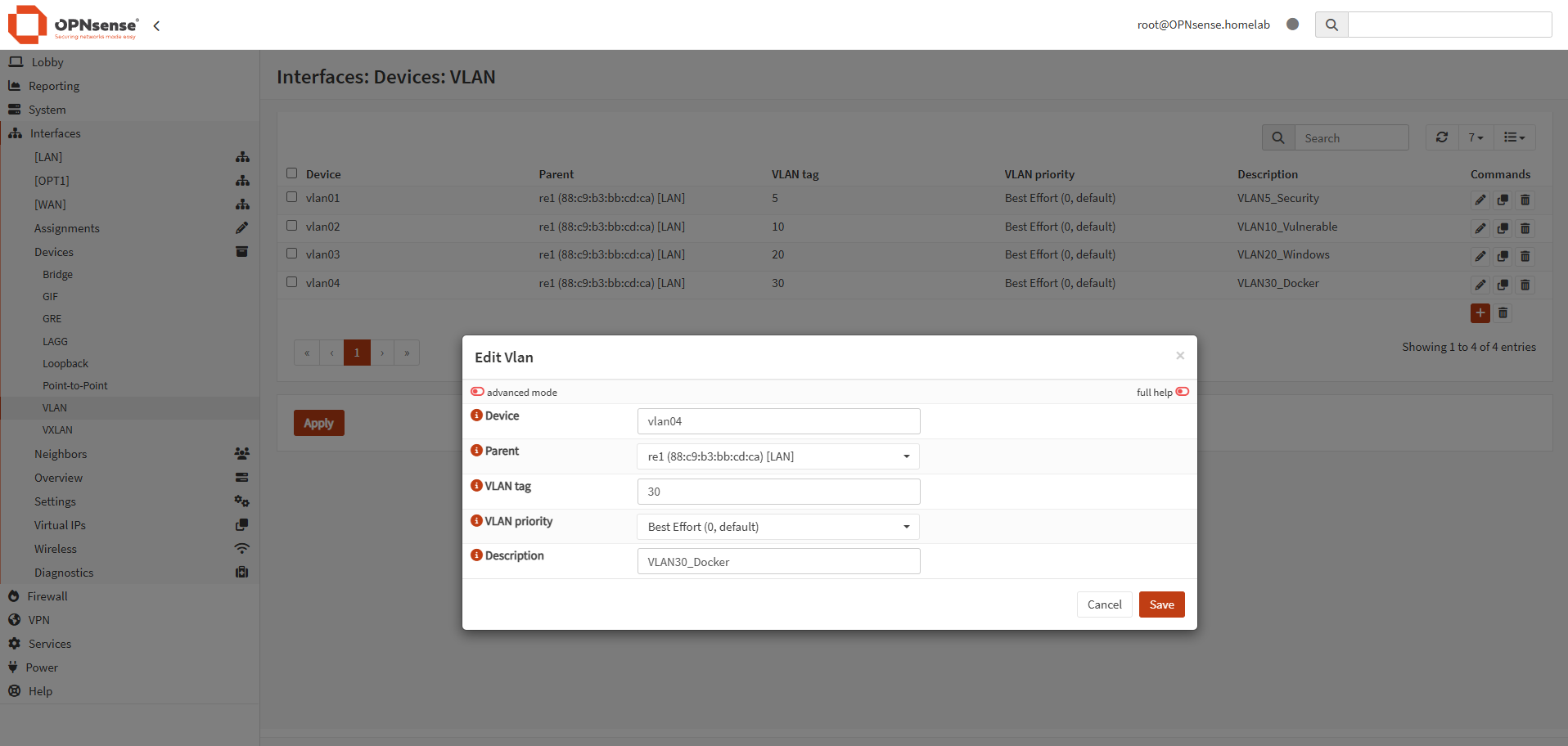
Task: Click the magnifier search icon
Action: 1277,137
